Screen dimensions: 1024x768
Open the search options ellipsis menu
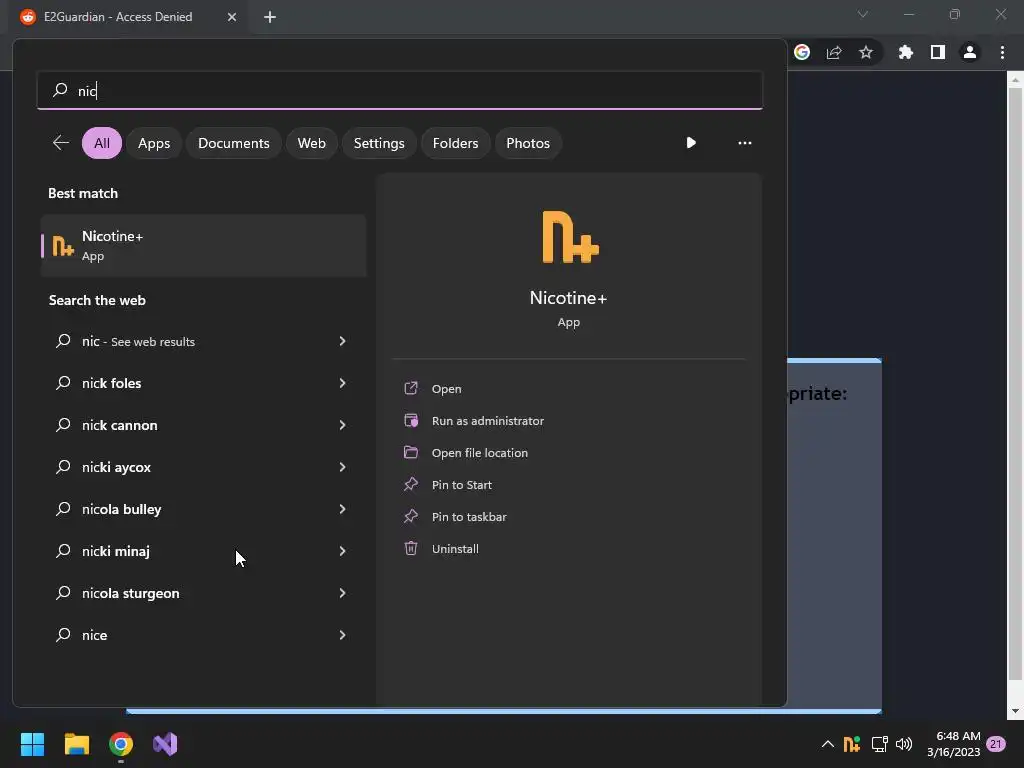744,142
